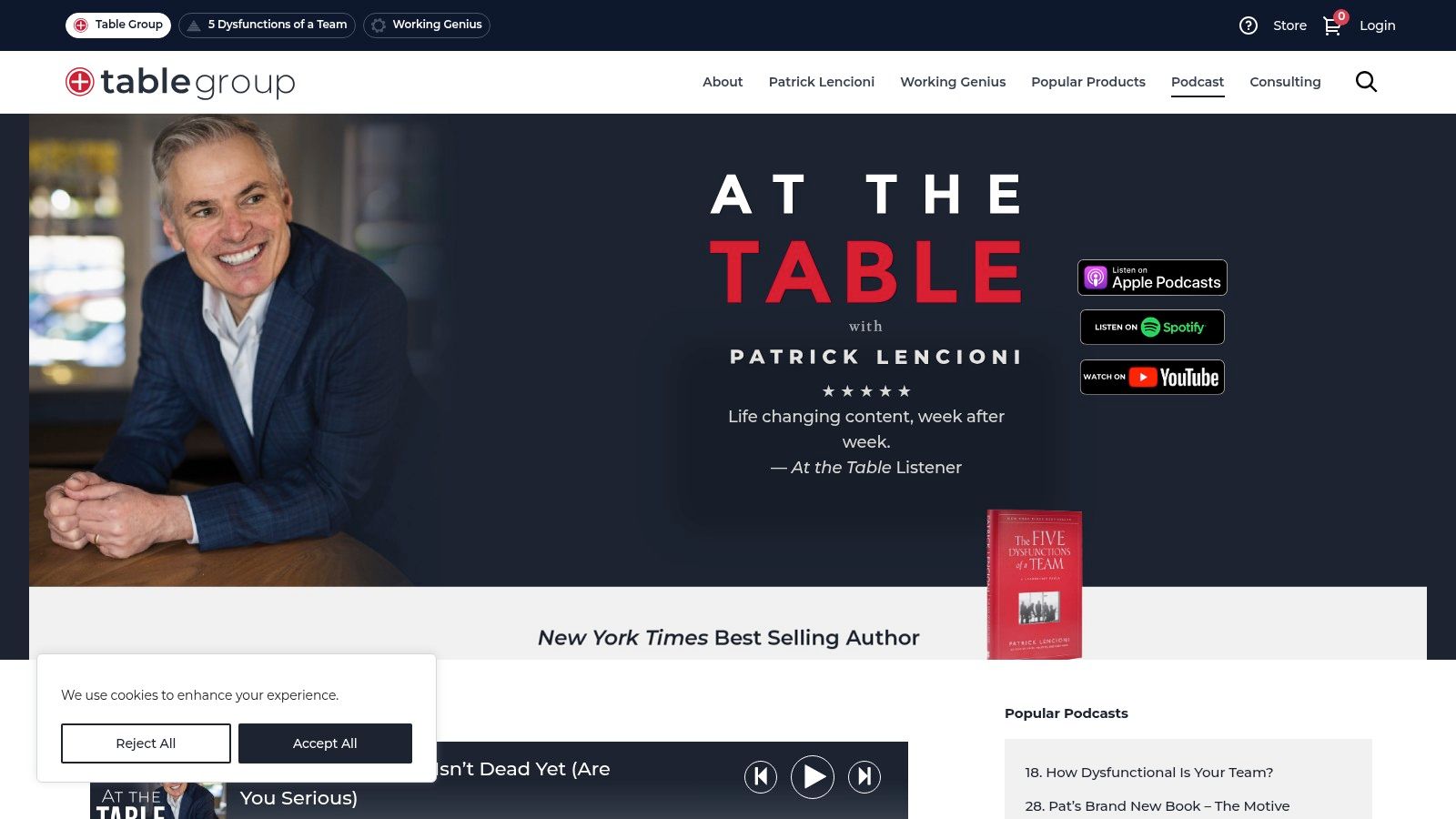This screenshot has width=1456, height=819.
Task: Open episode 28 Pat's Brand New Book
Action: click(x=1158, y=806)
